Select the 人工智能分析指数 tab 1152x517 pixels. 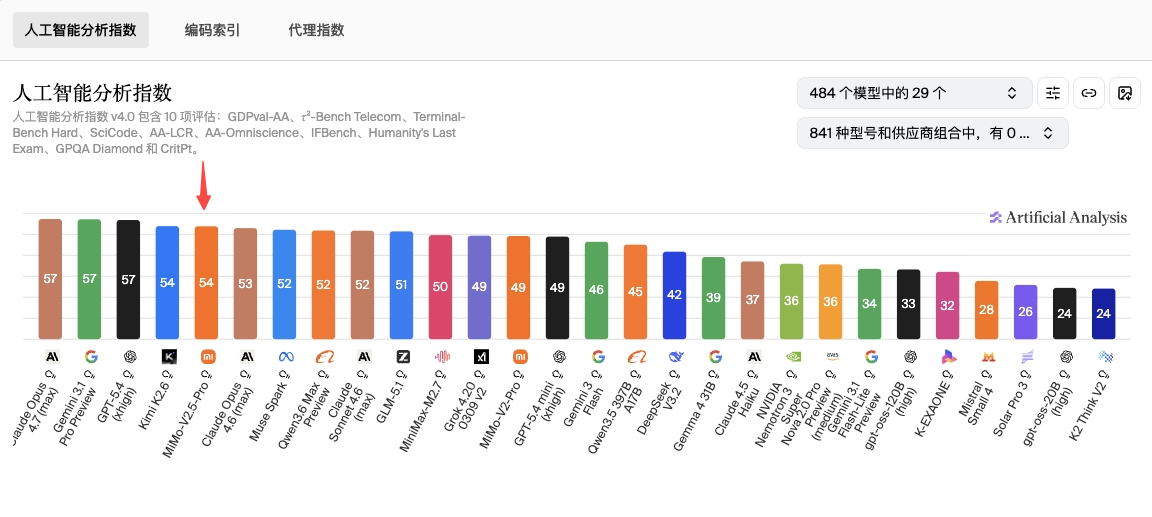pos(81,30)
